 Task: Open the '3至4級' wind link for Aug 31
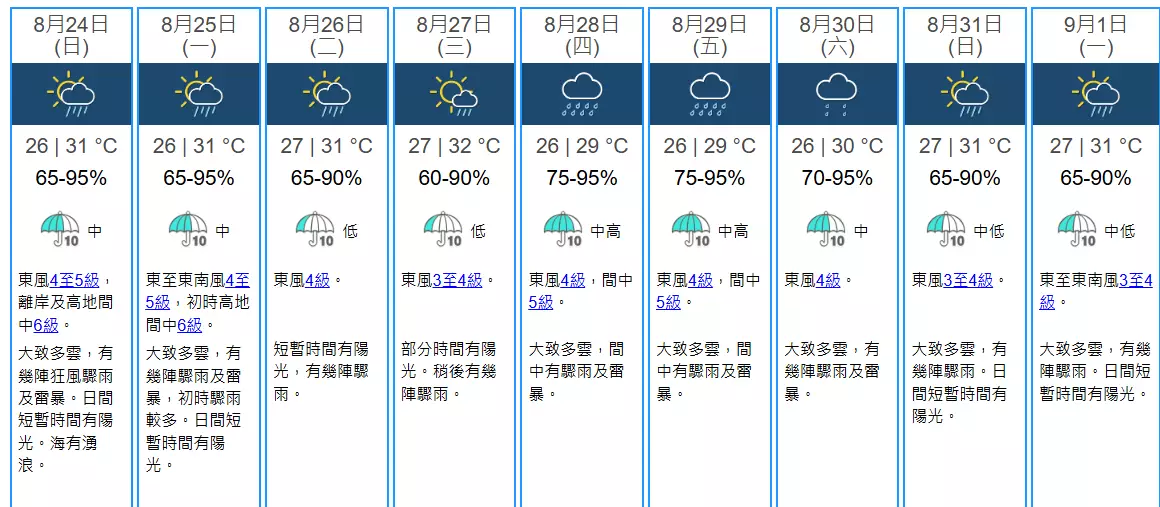(x=968, y=281)
